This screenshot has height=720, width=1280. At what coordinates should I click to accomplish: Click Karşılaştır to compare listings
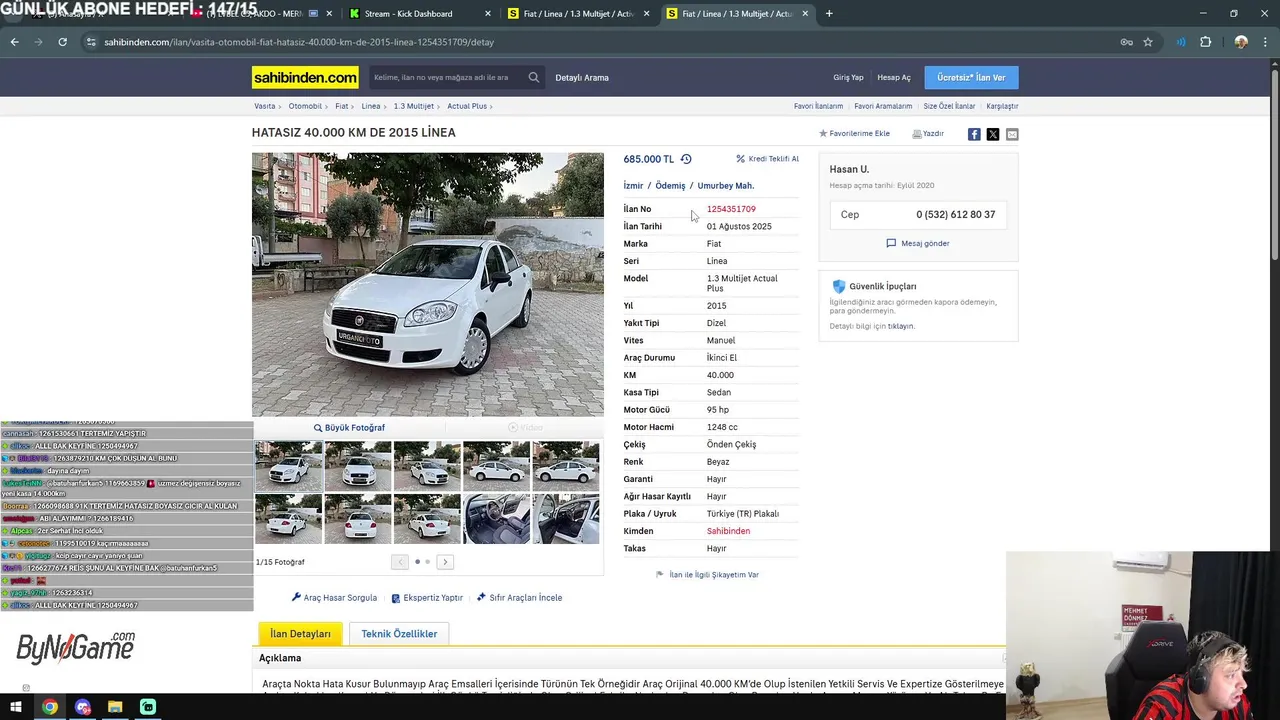(x=1002, y=106)
